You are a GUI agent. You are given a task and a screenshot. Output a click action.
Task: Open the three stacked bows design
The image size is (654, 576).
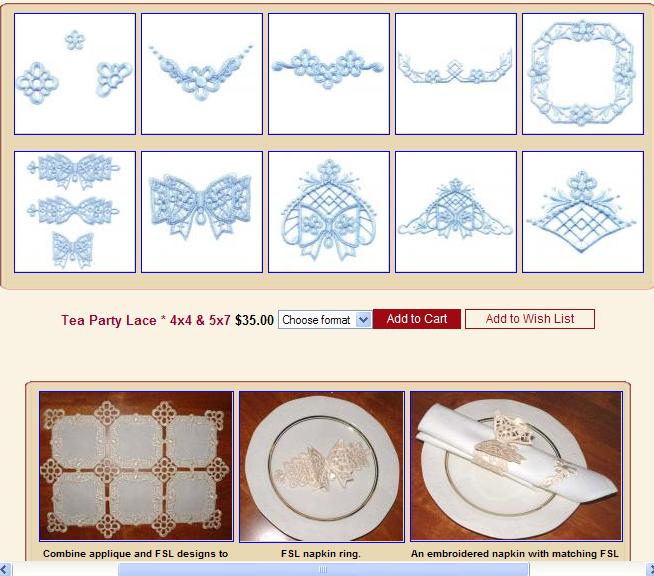pyautogui.click(x=75, y=212)
